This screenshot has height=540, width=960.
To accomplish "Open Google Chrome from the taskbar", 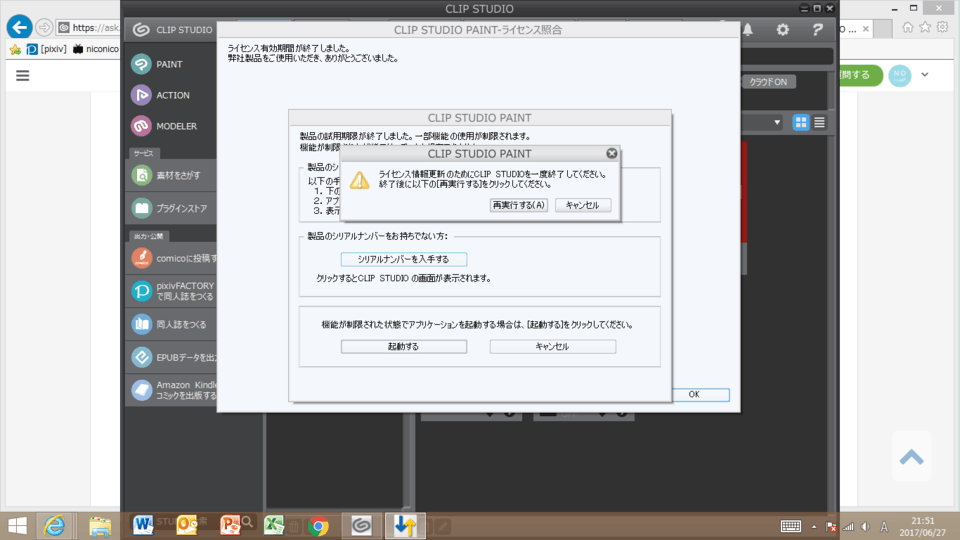I will (x=319, y=525).
